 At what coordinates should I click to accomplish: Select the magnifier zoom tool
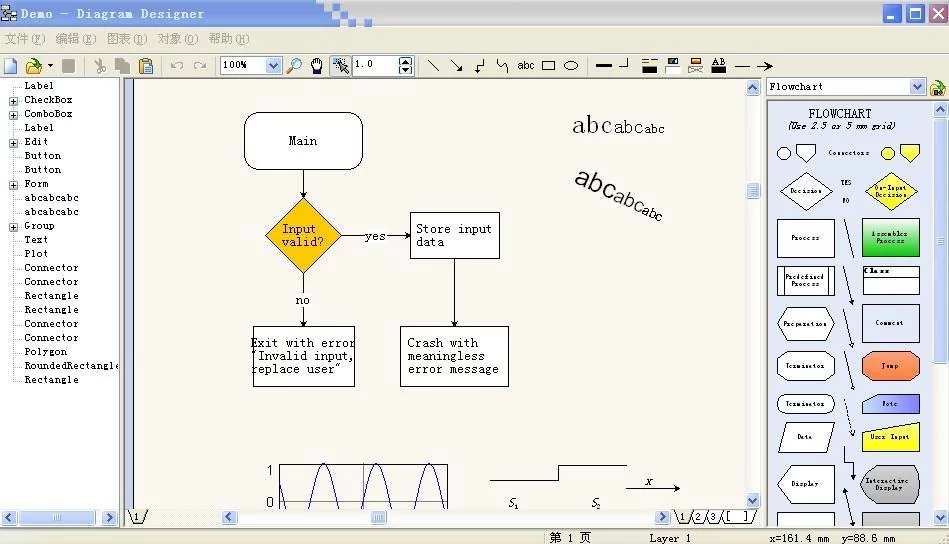tap(294, 66)
